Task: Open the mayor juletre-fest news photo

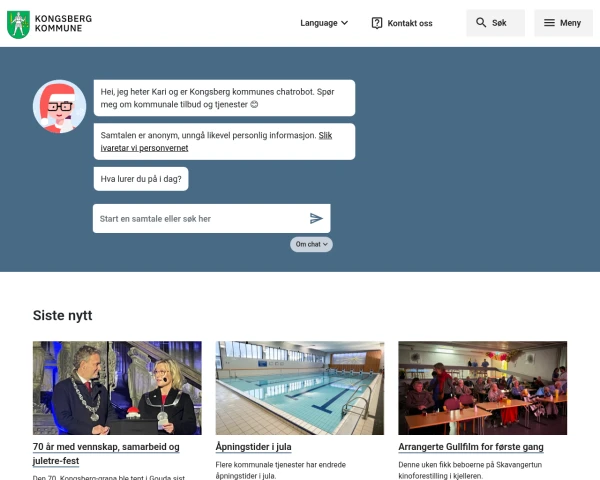Action: [x=117, y=388]
